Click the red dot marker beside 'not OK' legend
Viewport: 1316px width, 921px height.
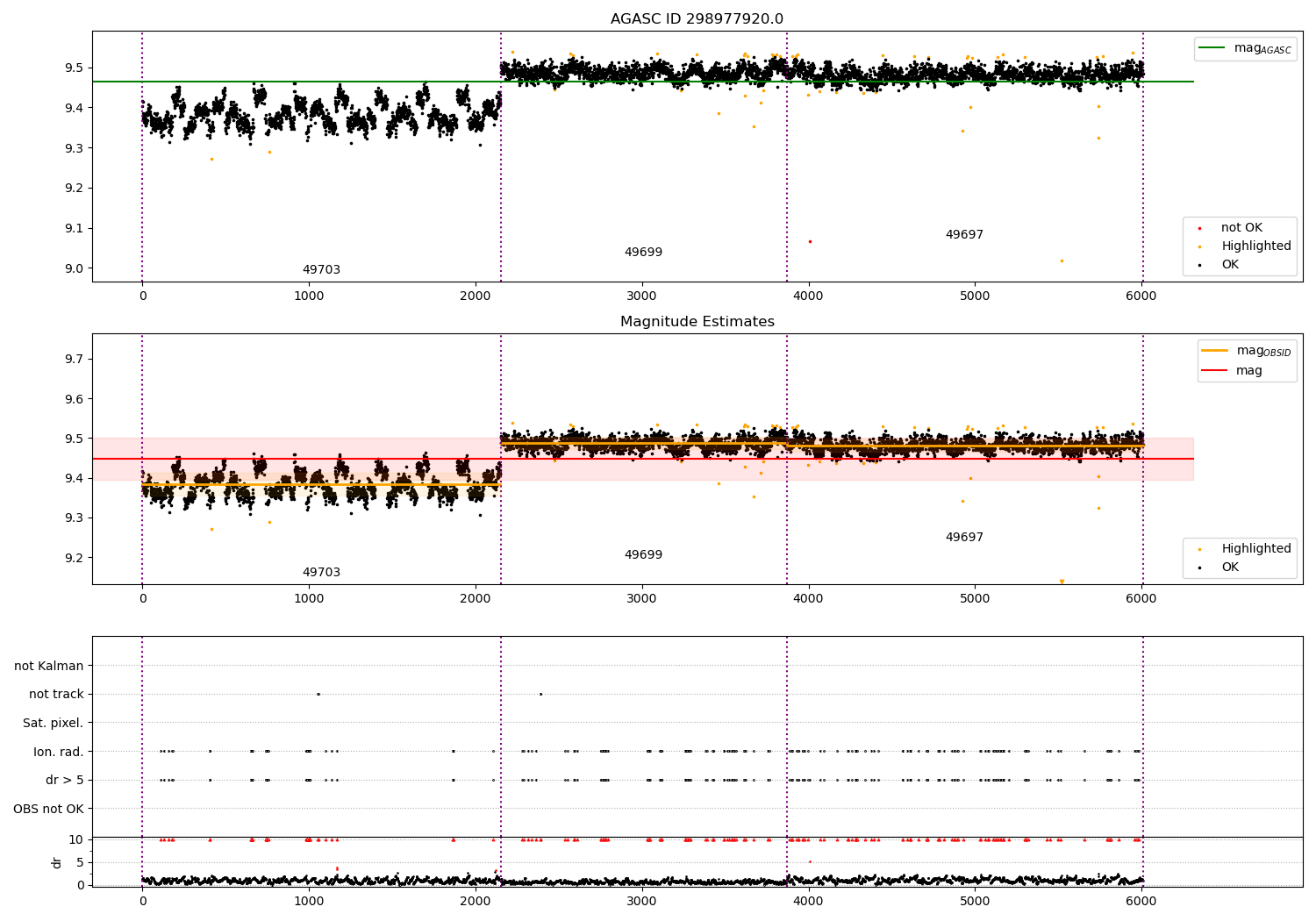(x=1199, y=228)
